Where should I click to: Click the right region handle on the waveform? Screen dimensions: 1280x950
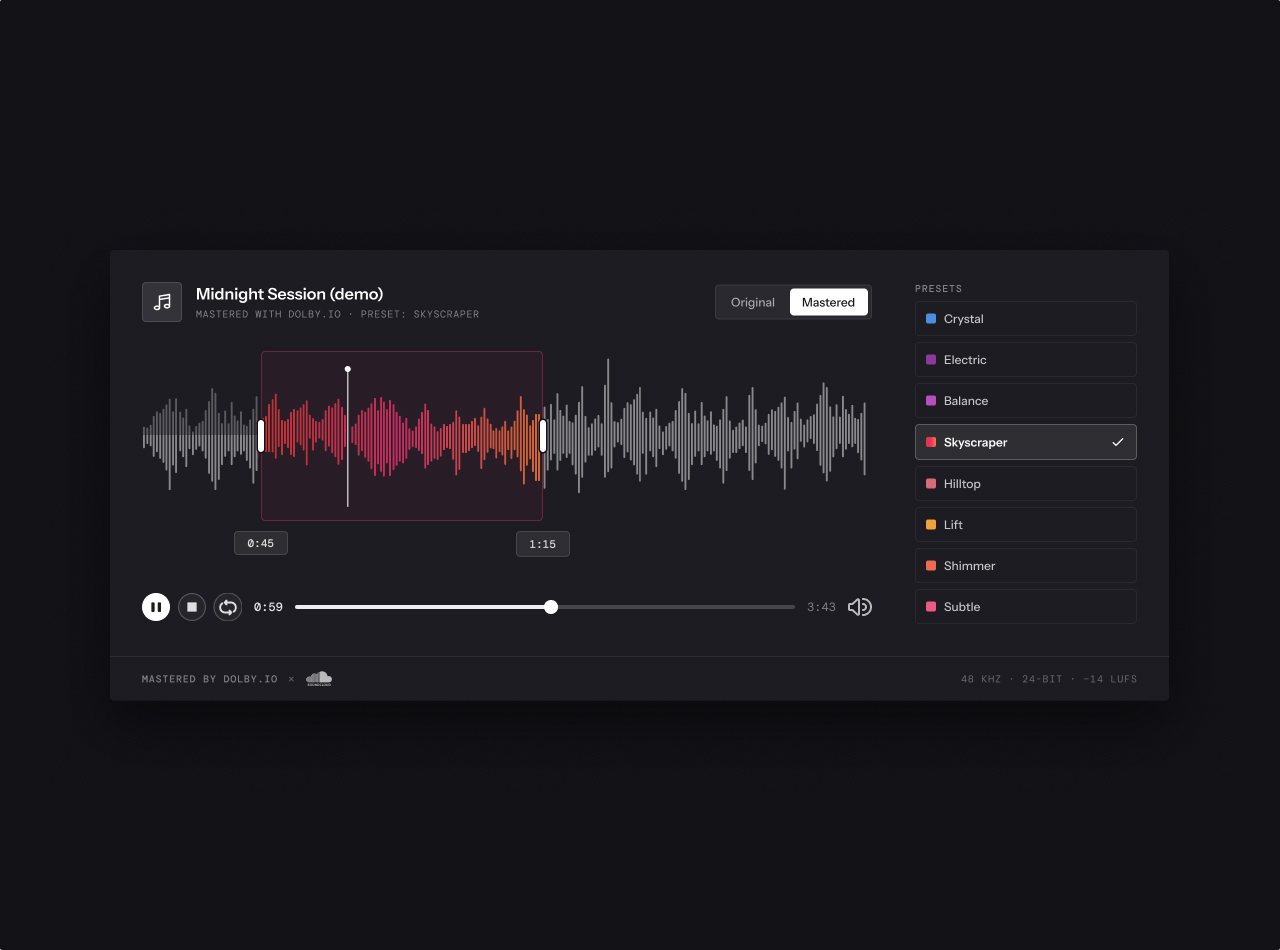[543, 436]
